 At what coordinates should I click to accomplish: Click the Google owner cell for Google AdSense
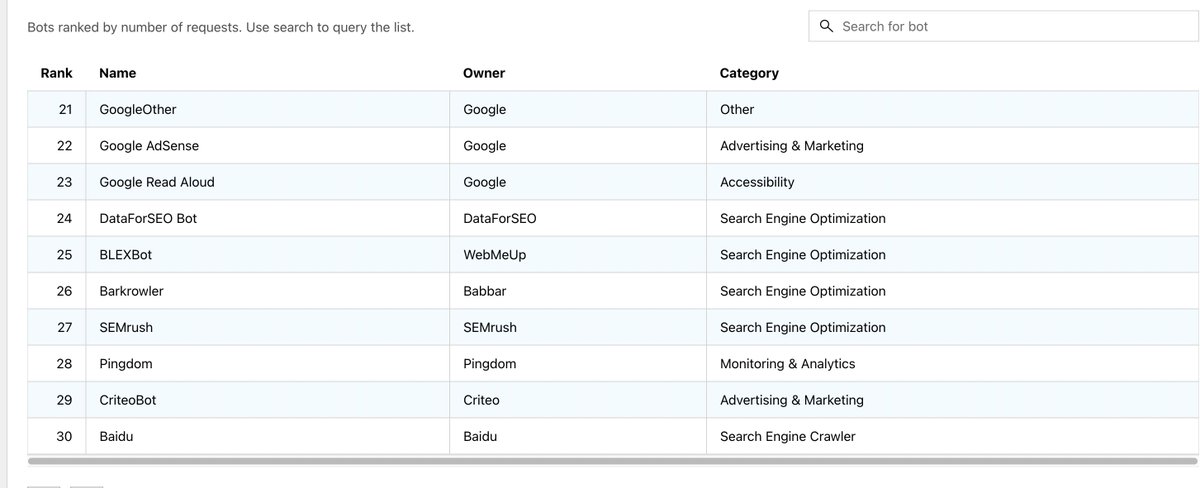pos(578,146)
